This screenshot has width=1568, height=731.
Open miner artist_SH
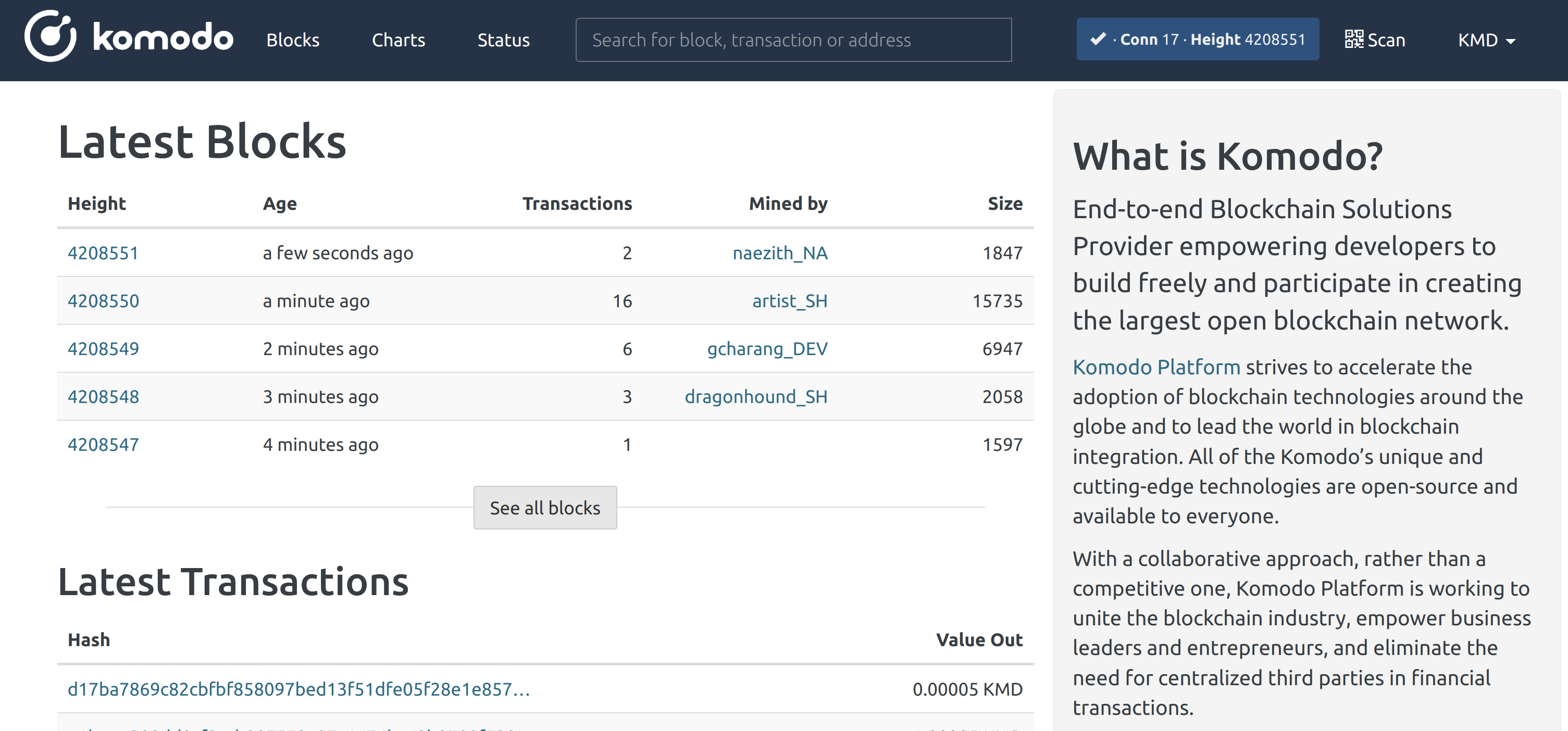[x=790, y=301]
